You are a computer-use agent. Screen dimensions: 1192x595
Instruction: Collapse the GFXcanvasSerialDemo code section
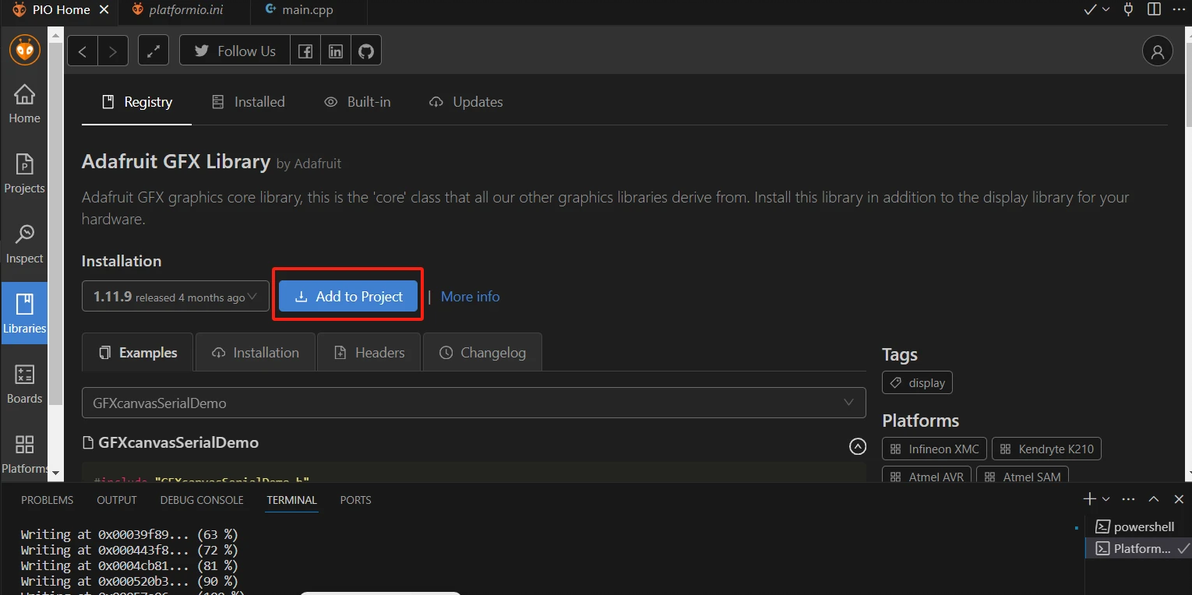pos(857,447)
